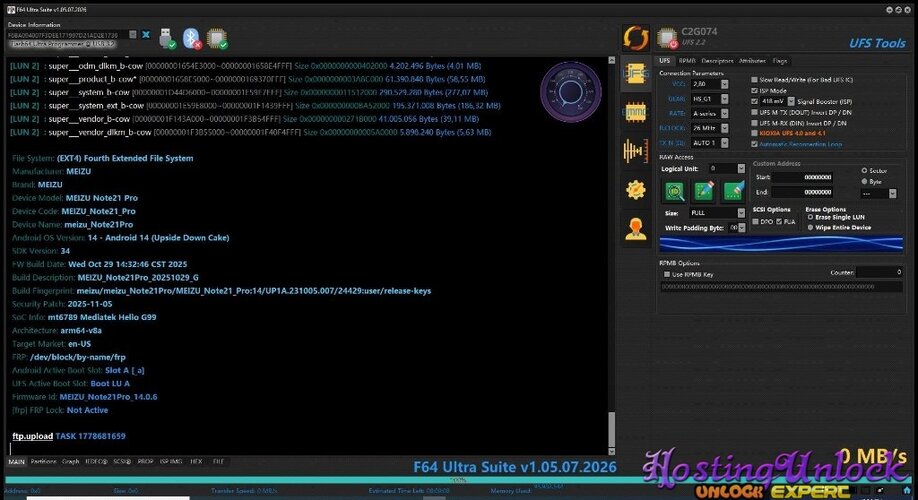Toggle the DPO SCSI option checkbox
The height and width of the screenshot is (500, 918).
tap(756, 222)
